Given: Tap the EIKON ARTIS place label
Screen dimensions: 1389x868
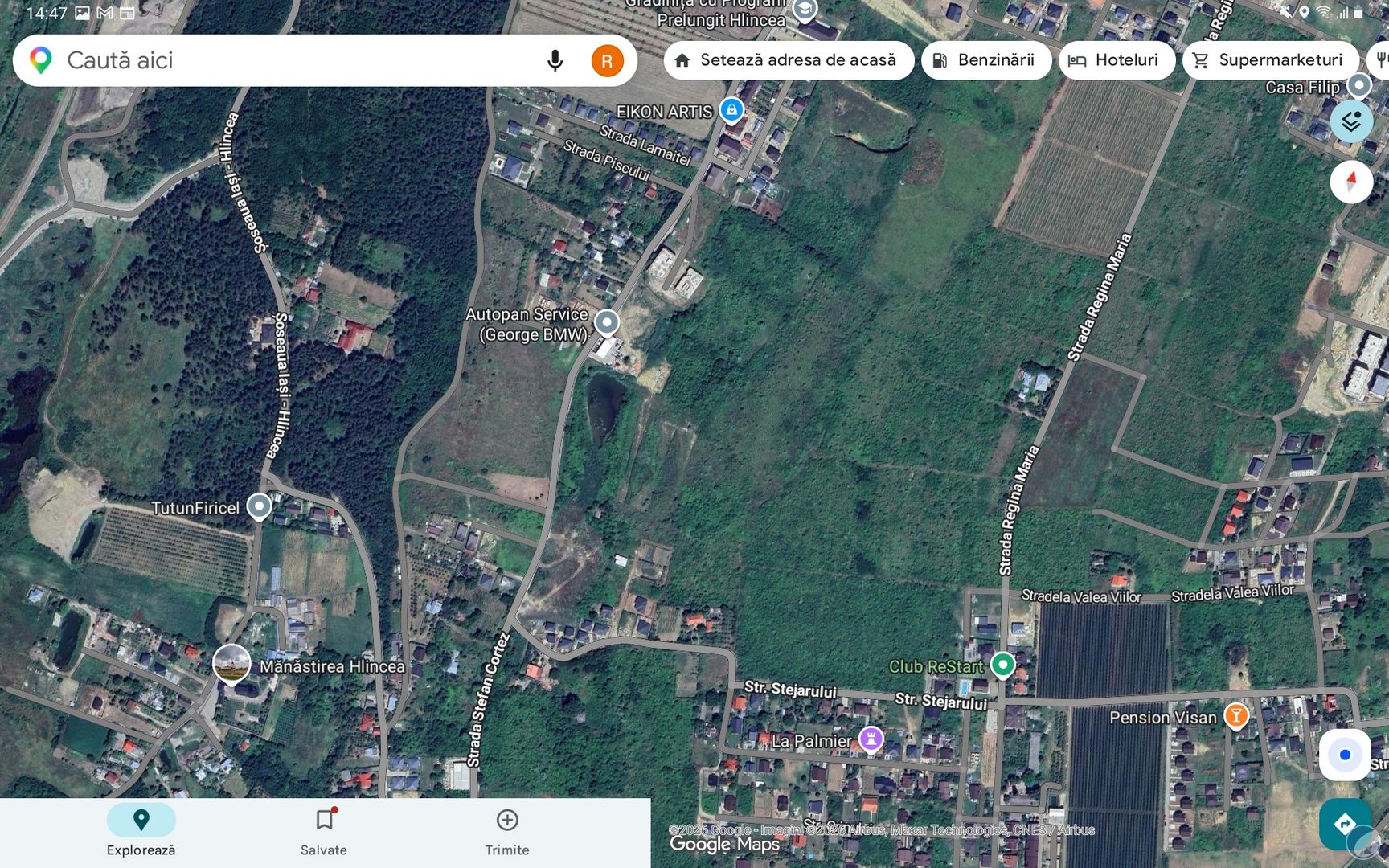Looking at the screenshot, I should pyautogui.click(x=664, y=112).
